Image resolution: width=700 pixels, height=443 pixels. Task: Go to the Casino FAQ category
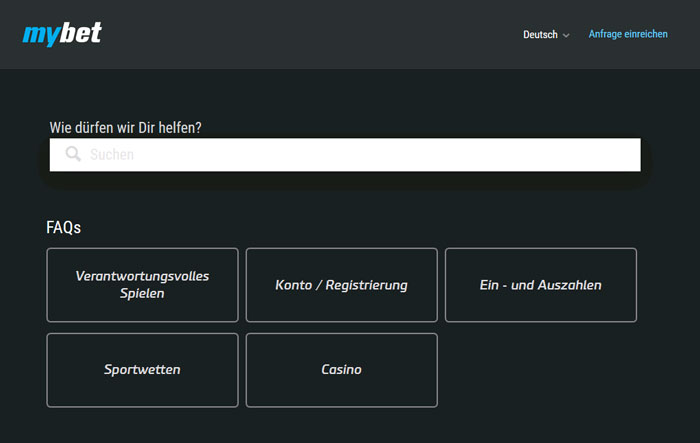click(342, 370)
